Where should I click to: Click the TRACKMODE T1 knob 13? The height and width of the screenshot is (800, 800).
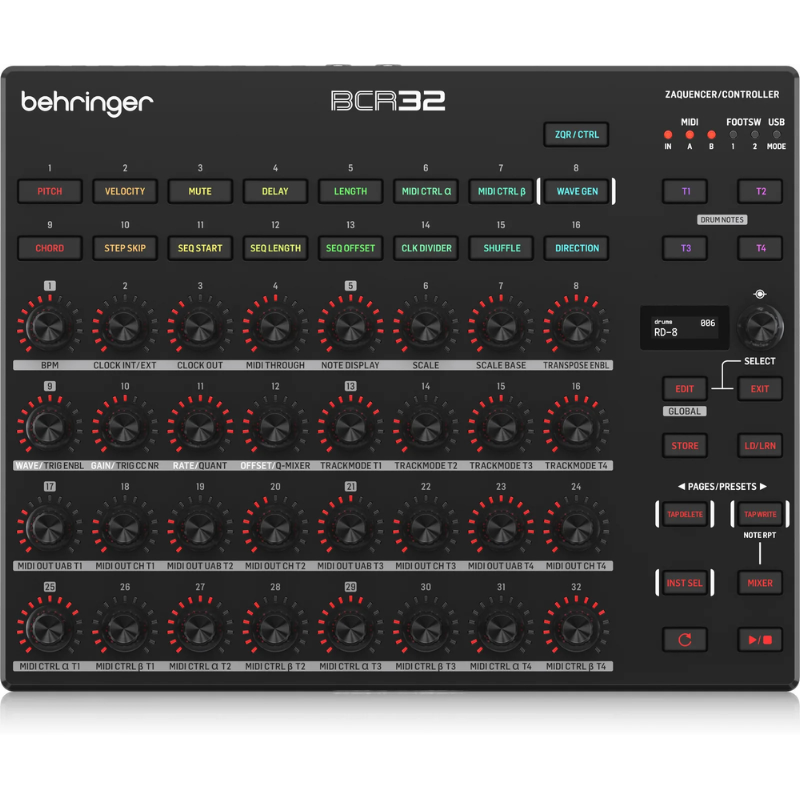pos(349,427)
